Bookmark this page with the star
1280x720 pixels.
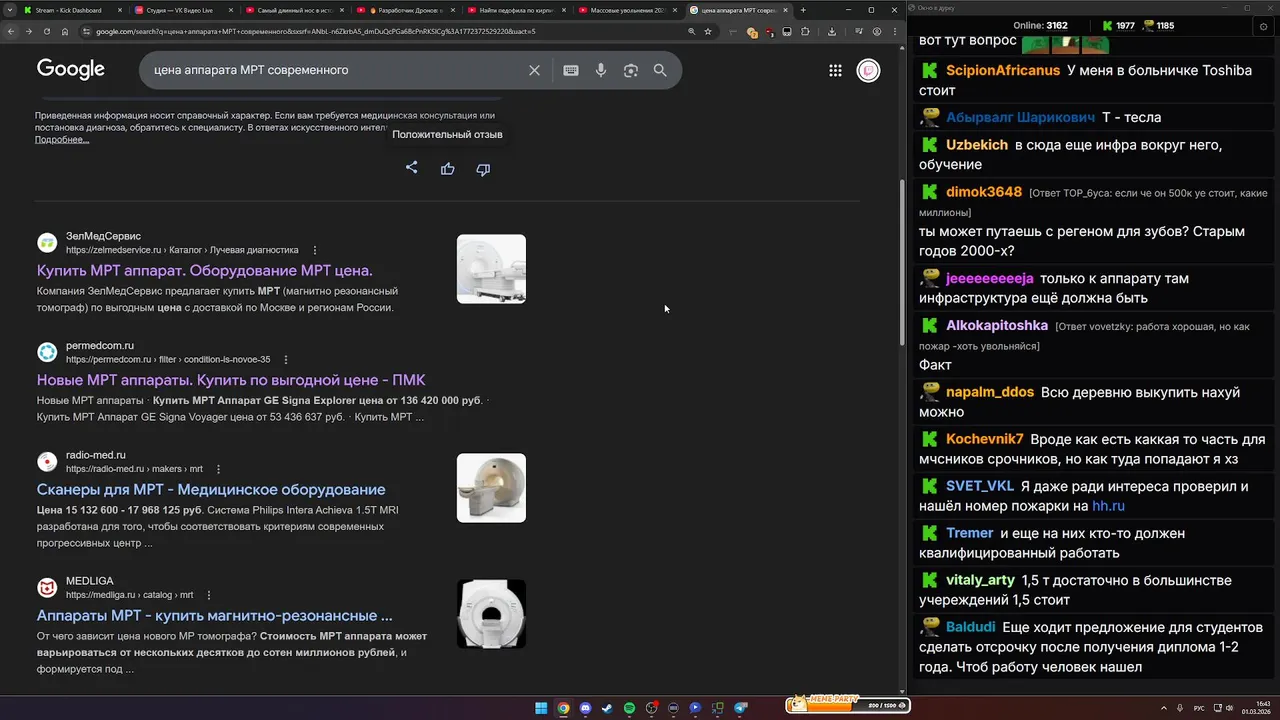(708, 31)
